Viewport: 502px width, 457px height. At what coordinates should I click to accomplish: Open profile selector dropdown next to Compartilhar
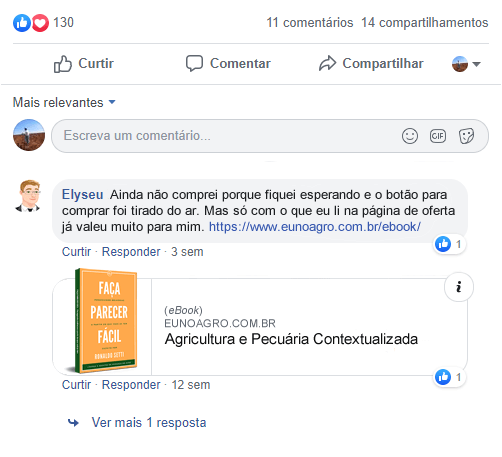point(466,64)
